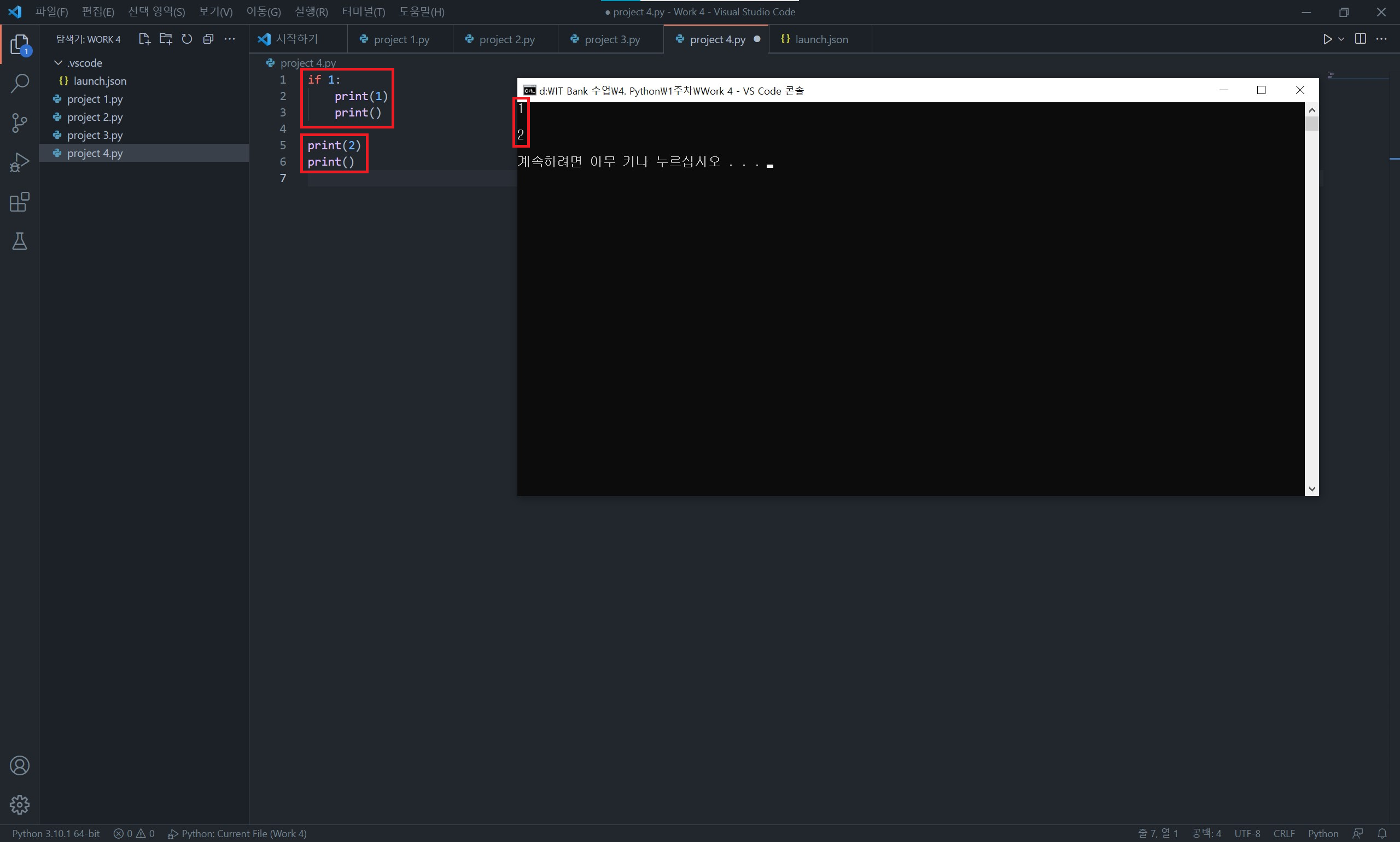The width and height of the screenshot is (1400, 842).
Task: Open project 3.py in the explorer
Action: [95, 135]
